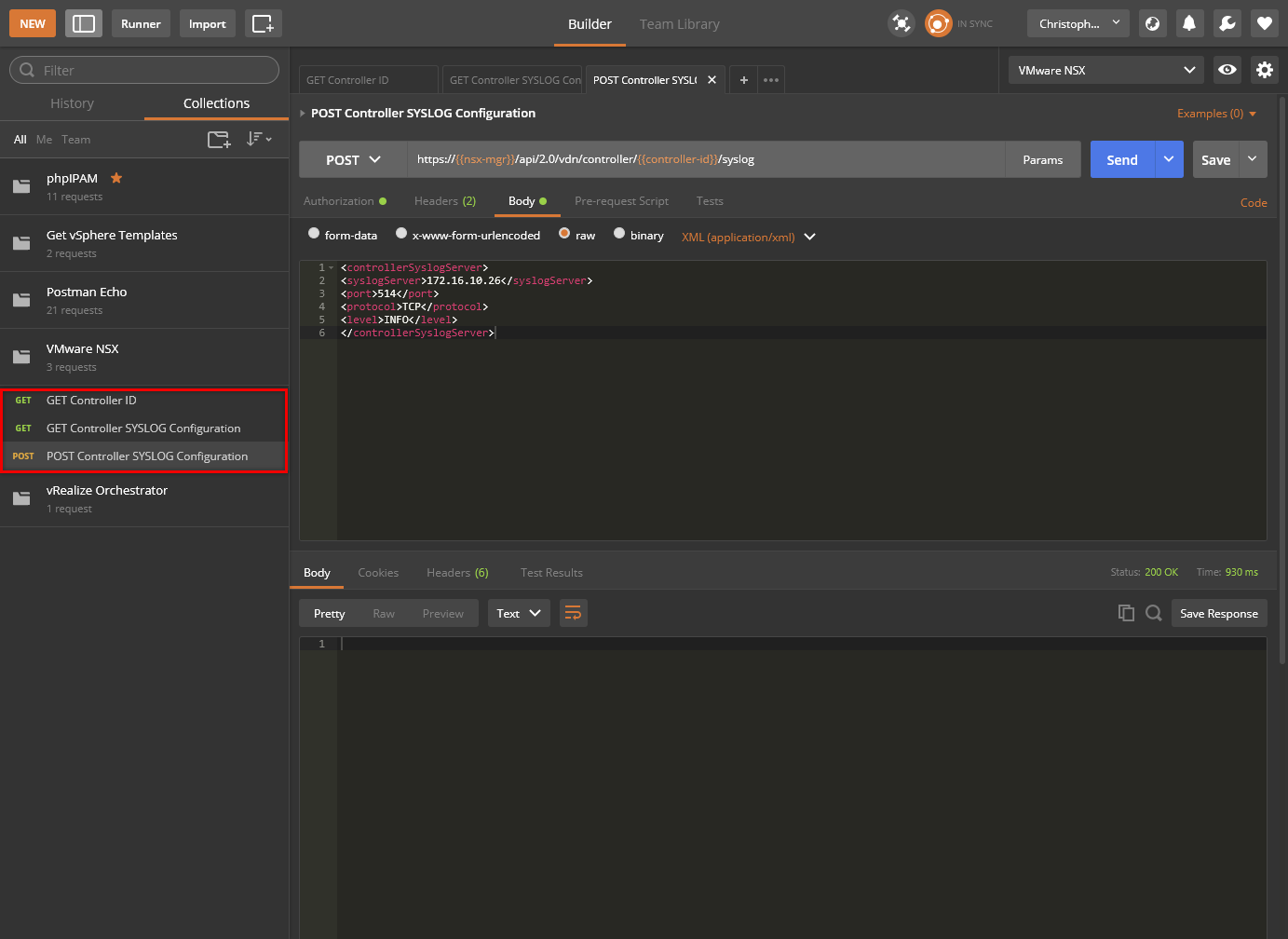1288x939 pixels.
Task: Open settings wrench icon in header
Action: (x=1227, y=24)
